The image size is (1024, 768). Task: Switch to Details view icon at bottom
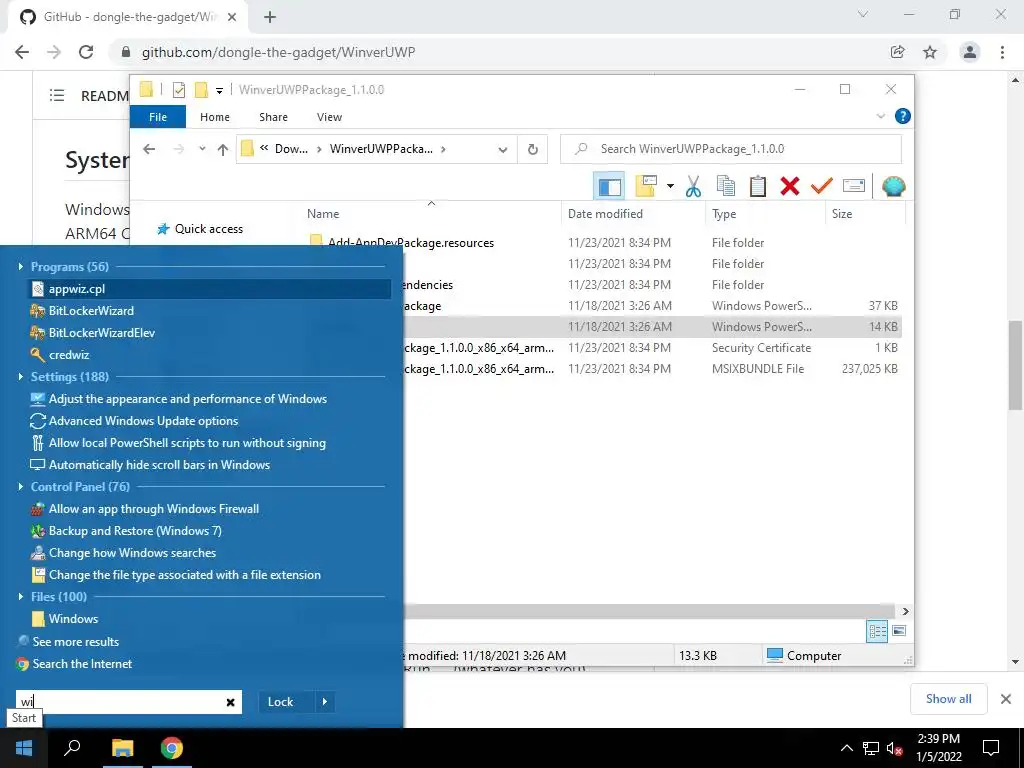(x=877, y=631)
